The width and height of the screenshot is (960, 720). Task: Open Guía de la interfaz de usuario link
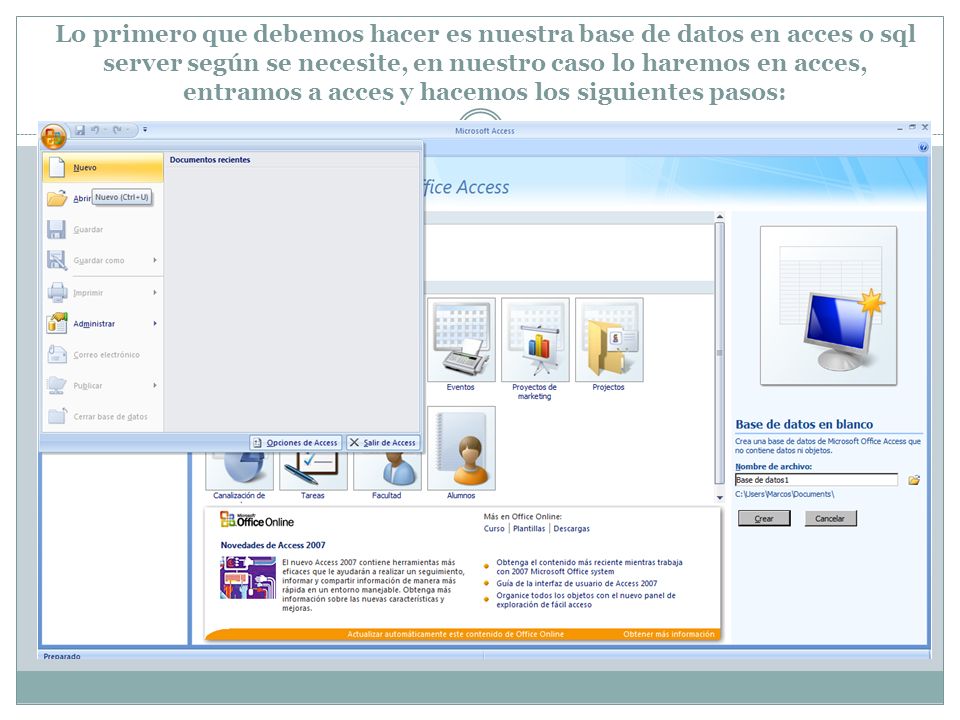pyautogui.click(x=576, y=583)
